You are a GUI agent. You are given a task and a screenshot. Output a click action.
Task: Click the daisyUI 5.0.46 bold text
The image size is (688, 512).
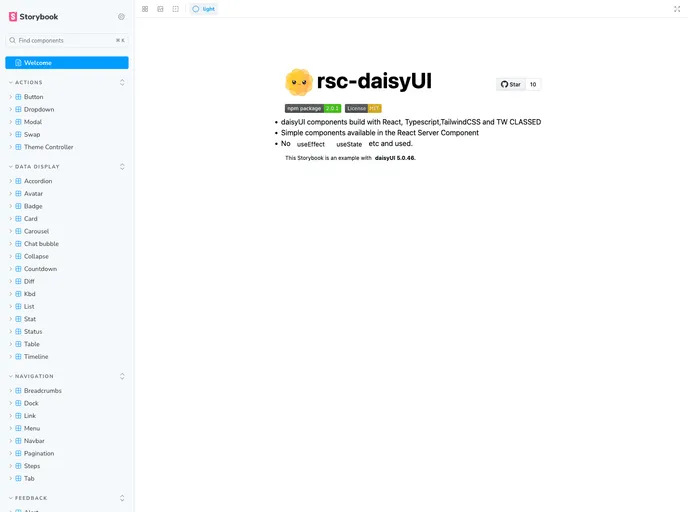coord(395,158)
